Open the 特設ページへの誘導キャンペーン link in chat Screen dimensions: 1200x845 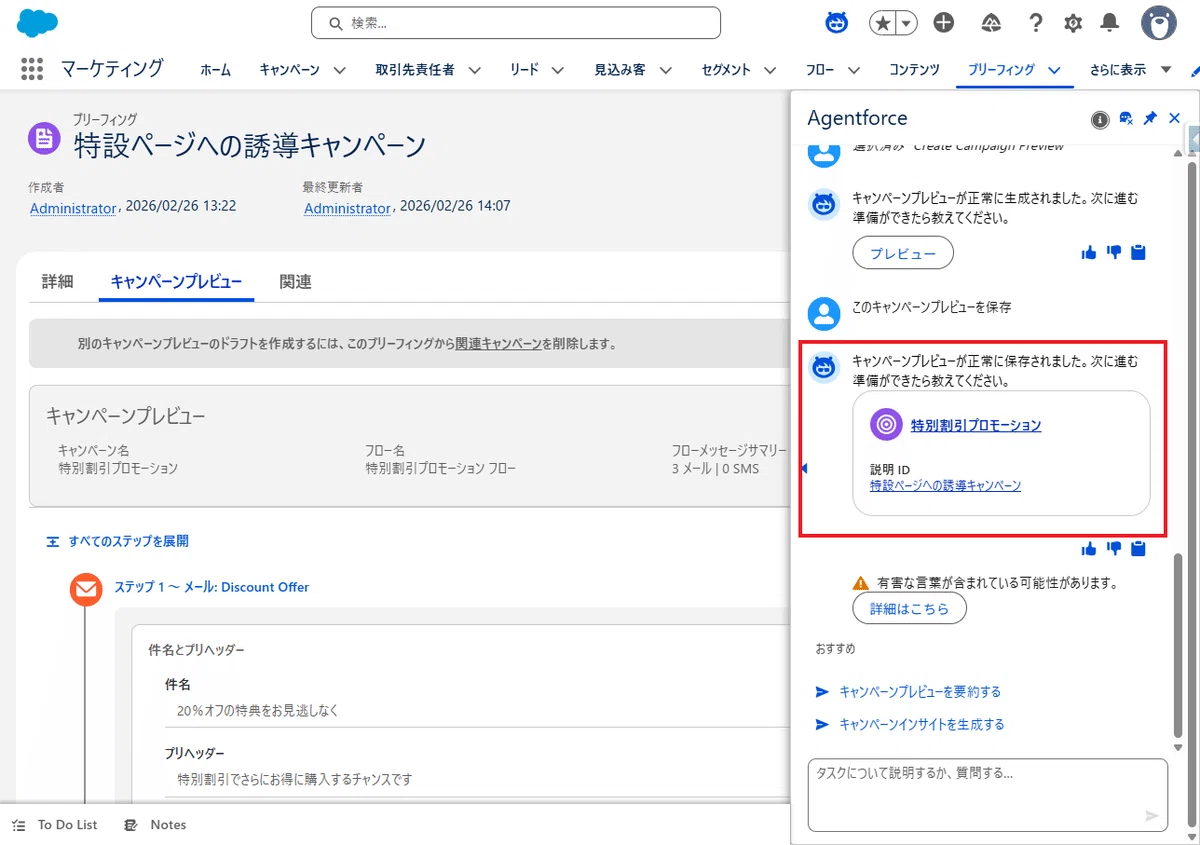(945, 485)
